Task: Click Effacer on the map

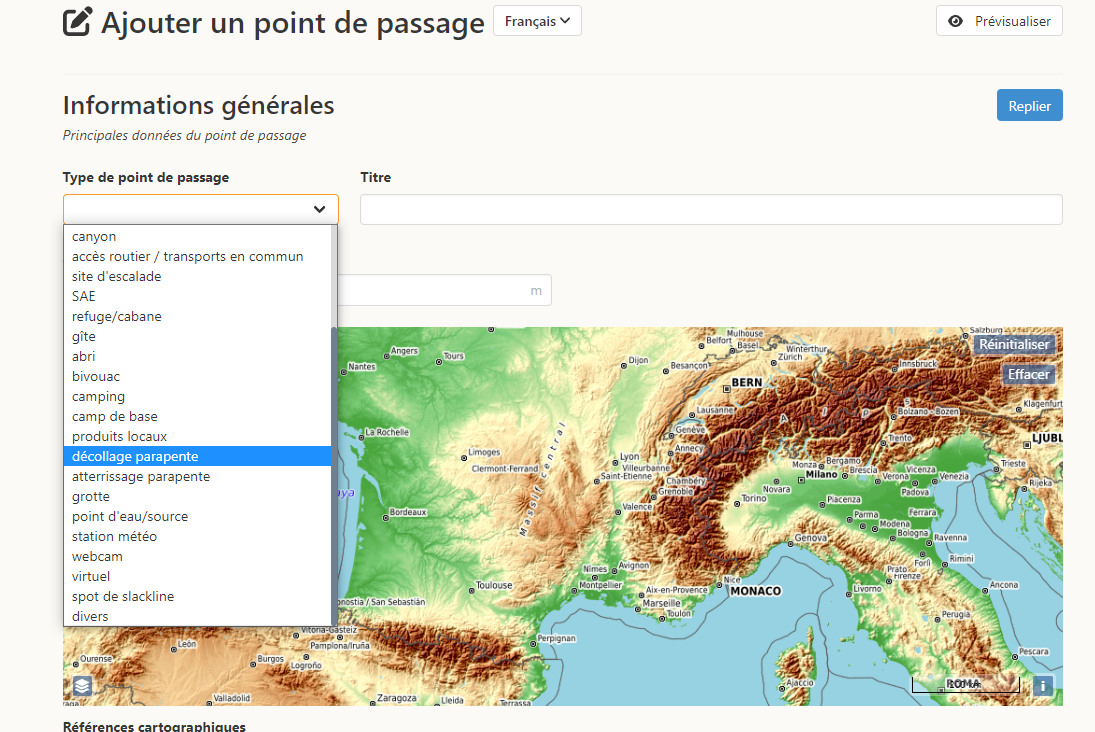Action: click(1028, 374)
